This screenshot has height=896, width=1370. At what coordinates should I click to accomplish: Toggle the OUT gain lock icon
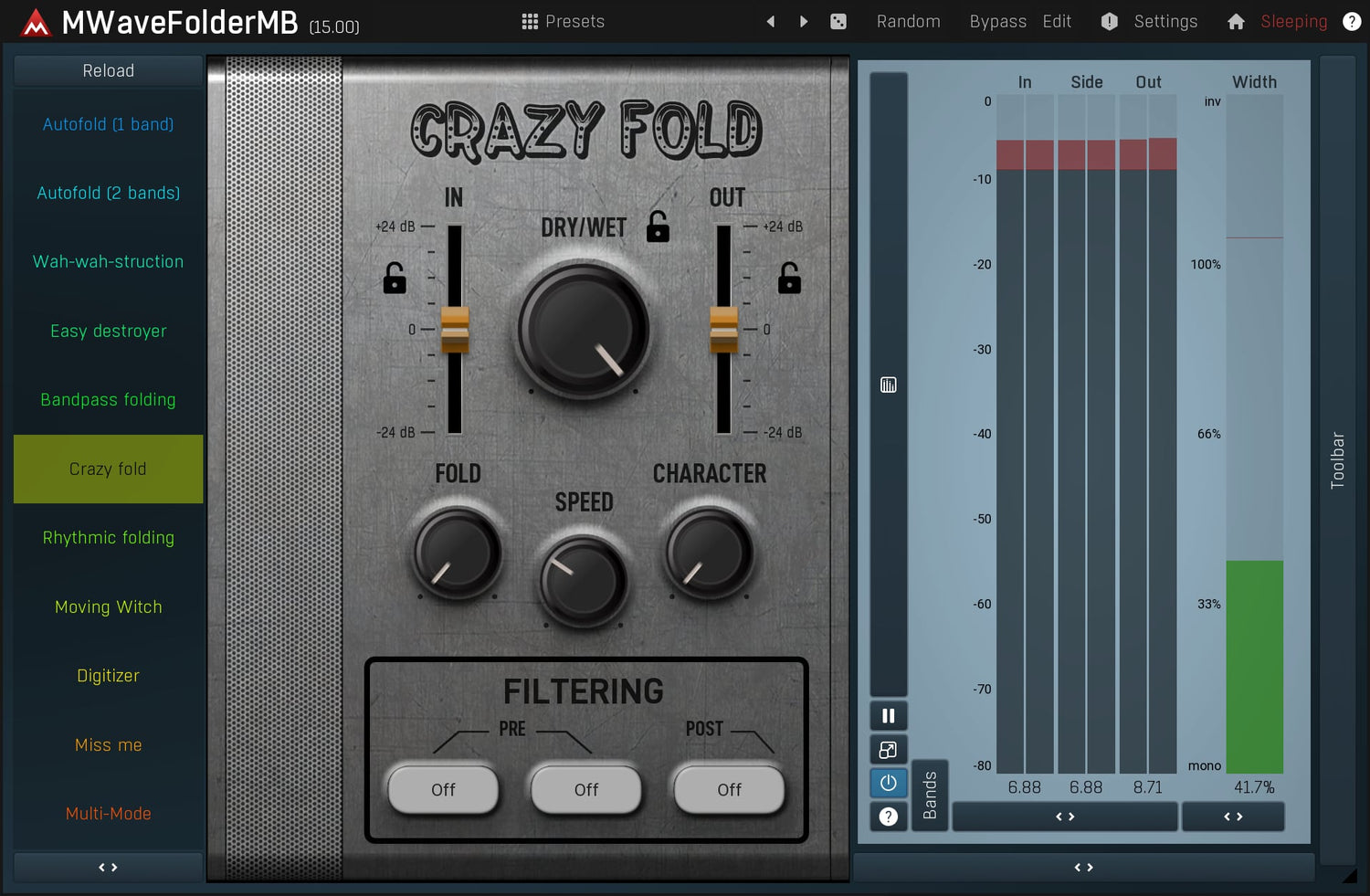click(x=789, y=279)
